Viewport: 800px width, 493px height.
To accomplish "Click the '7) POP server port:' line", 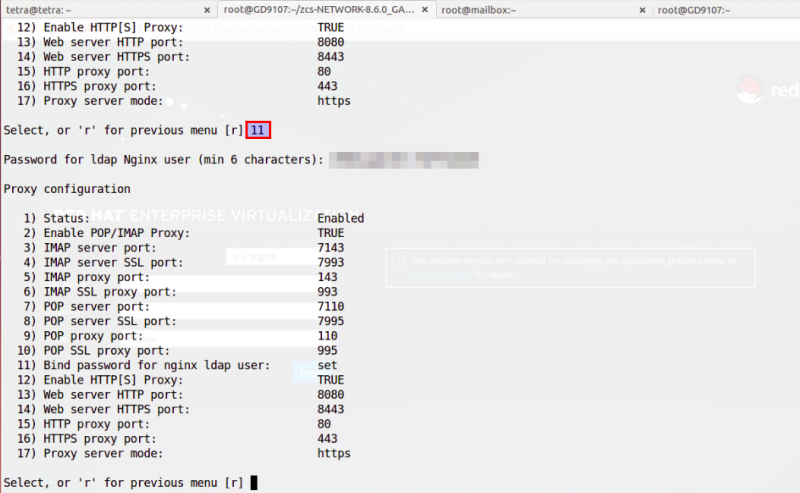I will point(87,307).
